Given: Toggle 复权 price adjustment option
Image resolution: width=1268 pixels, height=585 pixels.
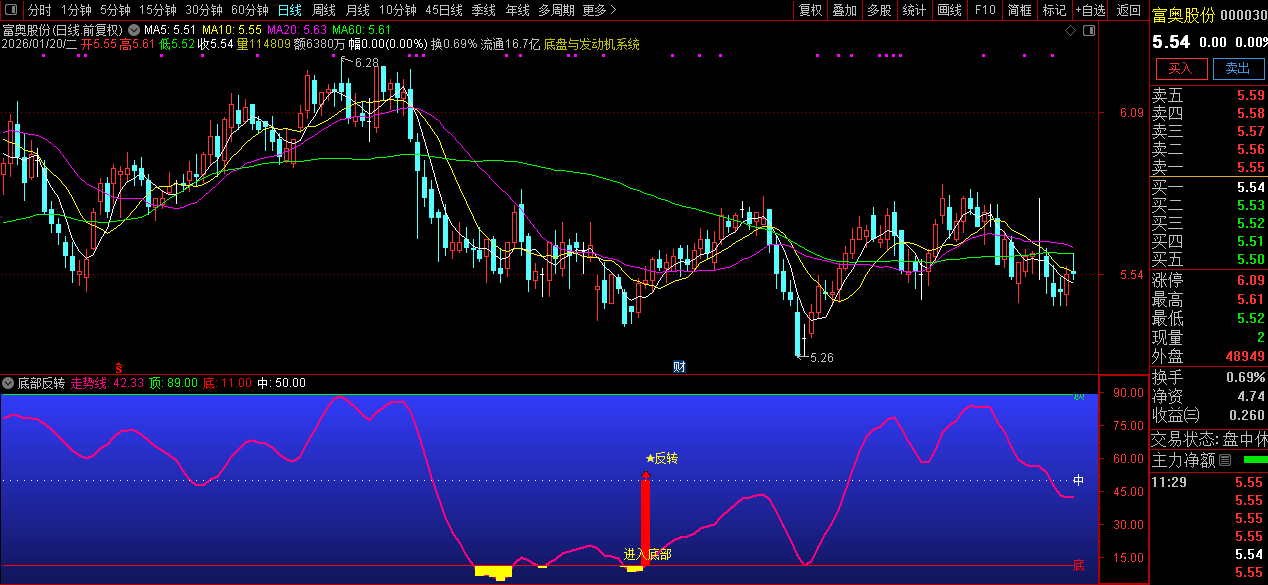Looking at the screenshot, I should (810, 10).
